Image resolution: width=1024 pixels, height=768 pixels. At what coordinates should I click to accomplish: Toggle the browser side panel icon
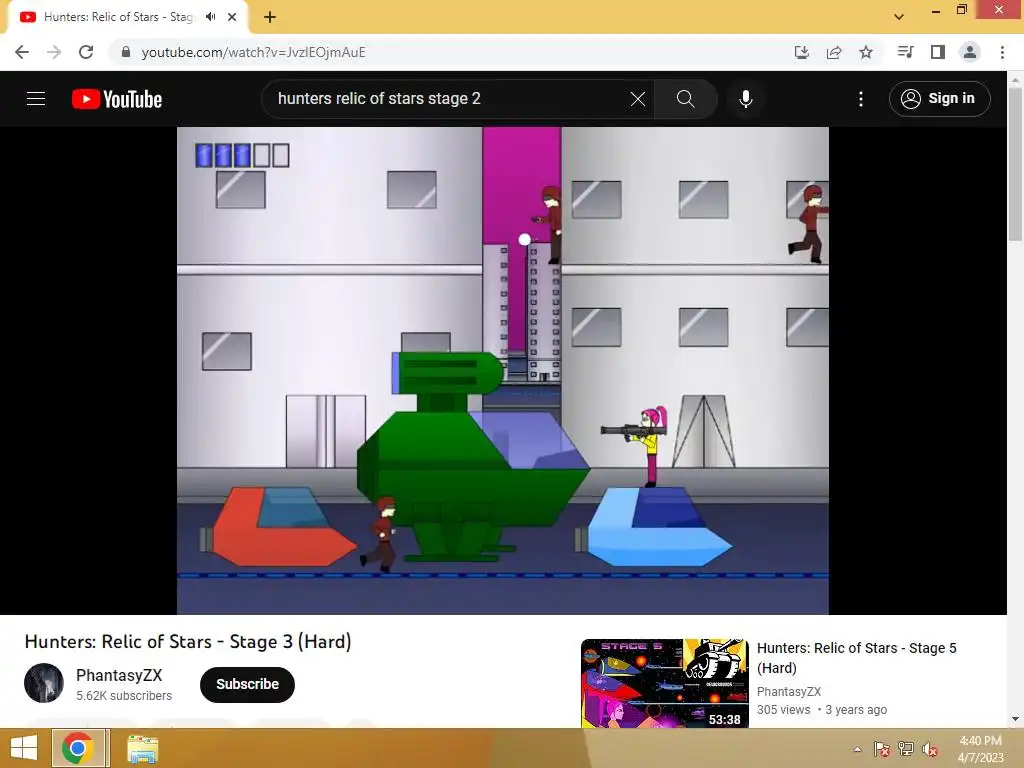[x=938, y=52]
